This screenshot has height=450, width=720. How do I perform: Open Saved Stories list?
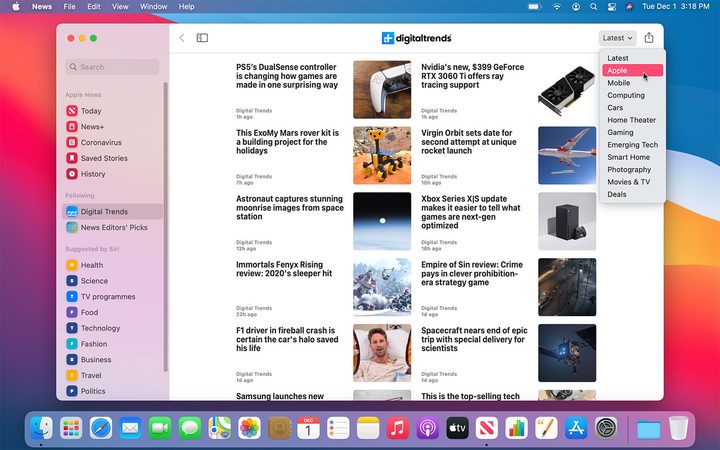click(x=113, y=158)
